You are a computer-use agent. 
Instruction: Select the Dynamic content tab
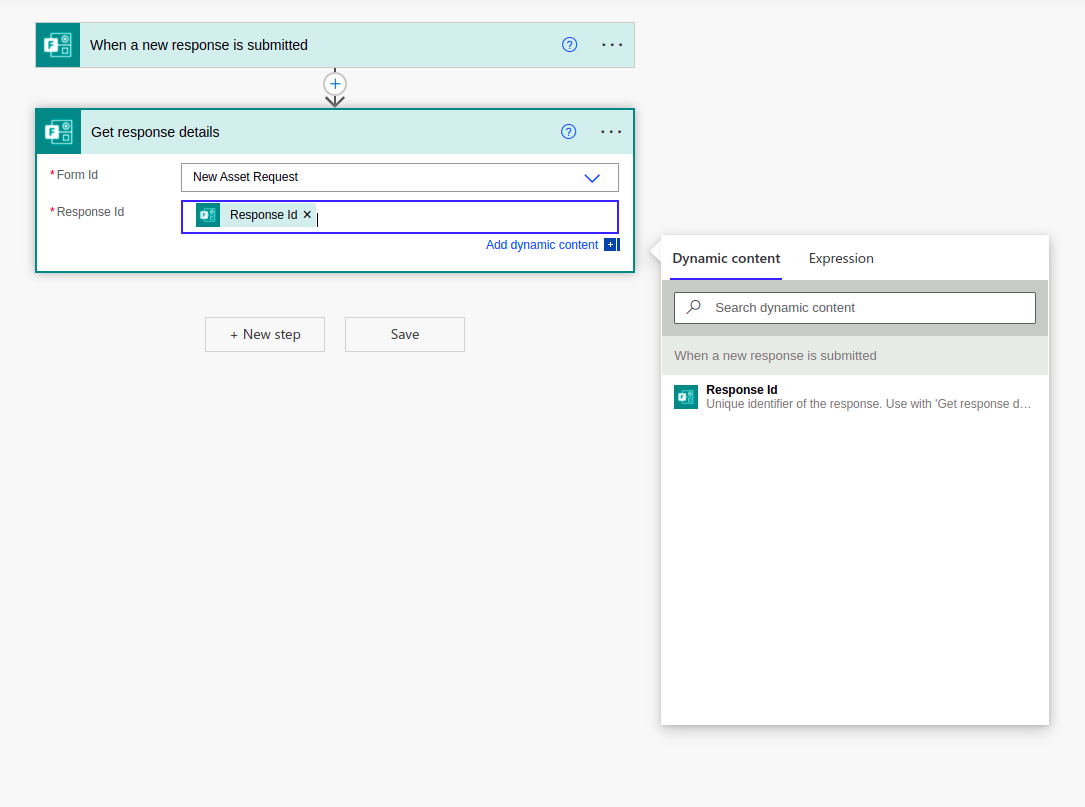coord(725,258)
